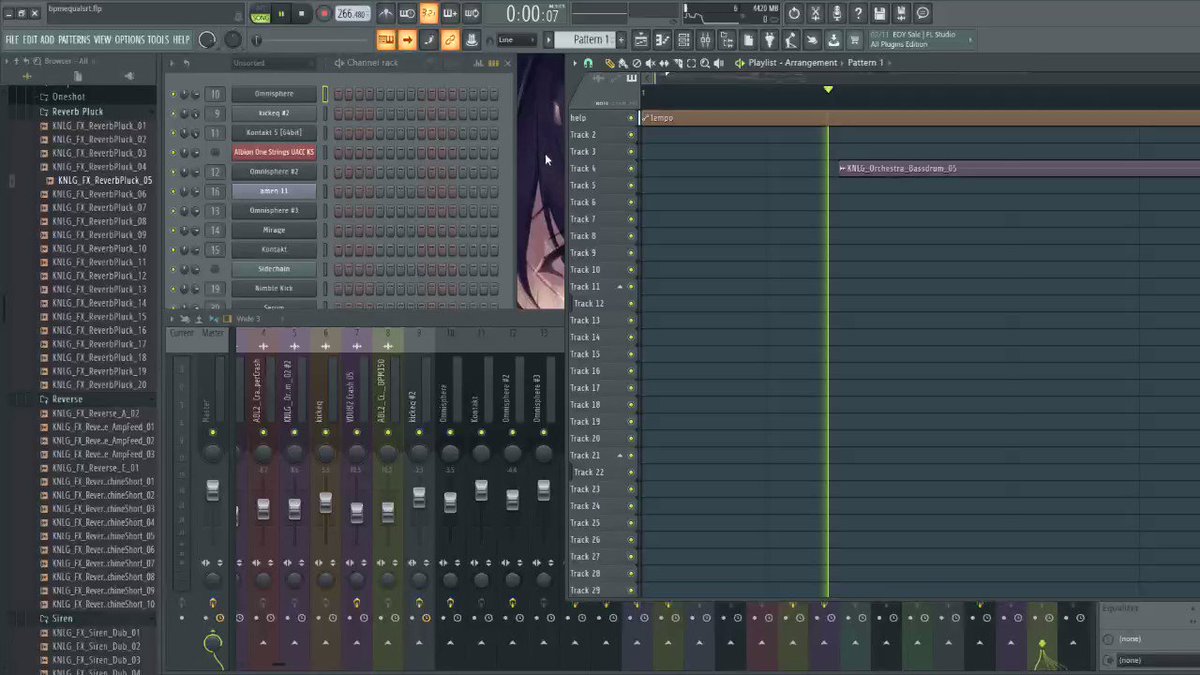Collapse the Reverb Pluck folder

78,112
